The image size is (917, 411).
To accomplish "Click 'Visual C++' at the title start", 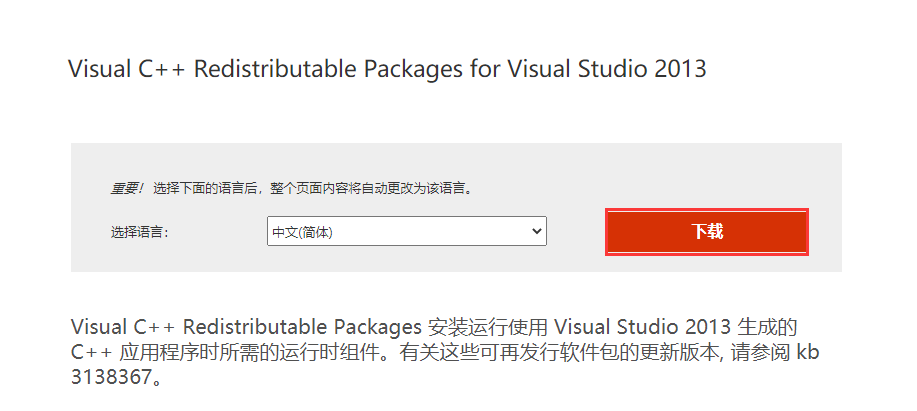I will pos(127,69).
